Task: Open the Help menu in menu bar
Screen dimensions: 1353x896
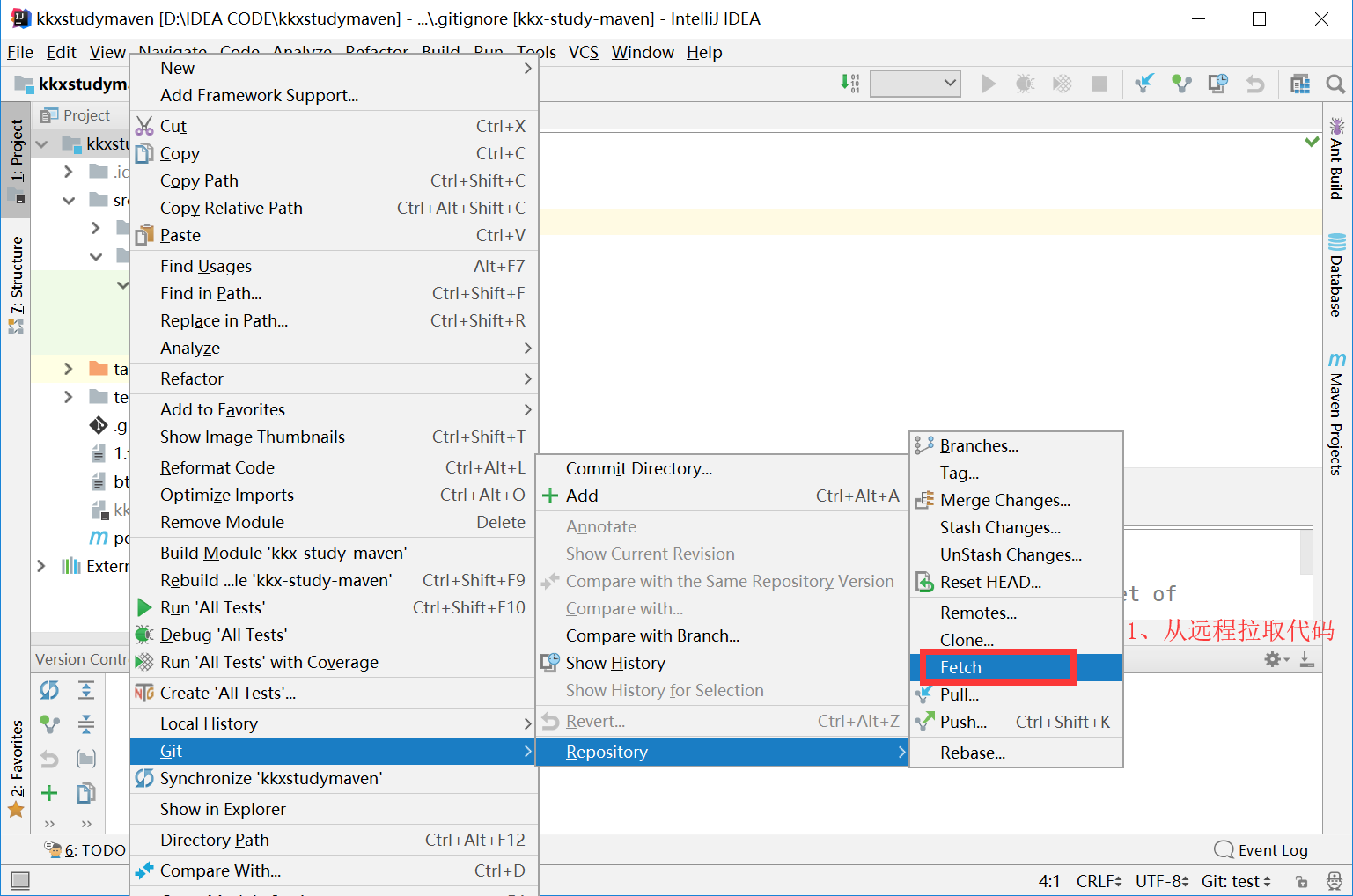Action: coord(704,52)
